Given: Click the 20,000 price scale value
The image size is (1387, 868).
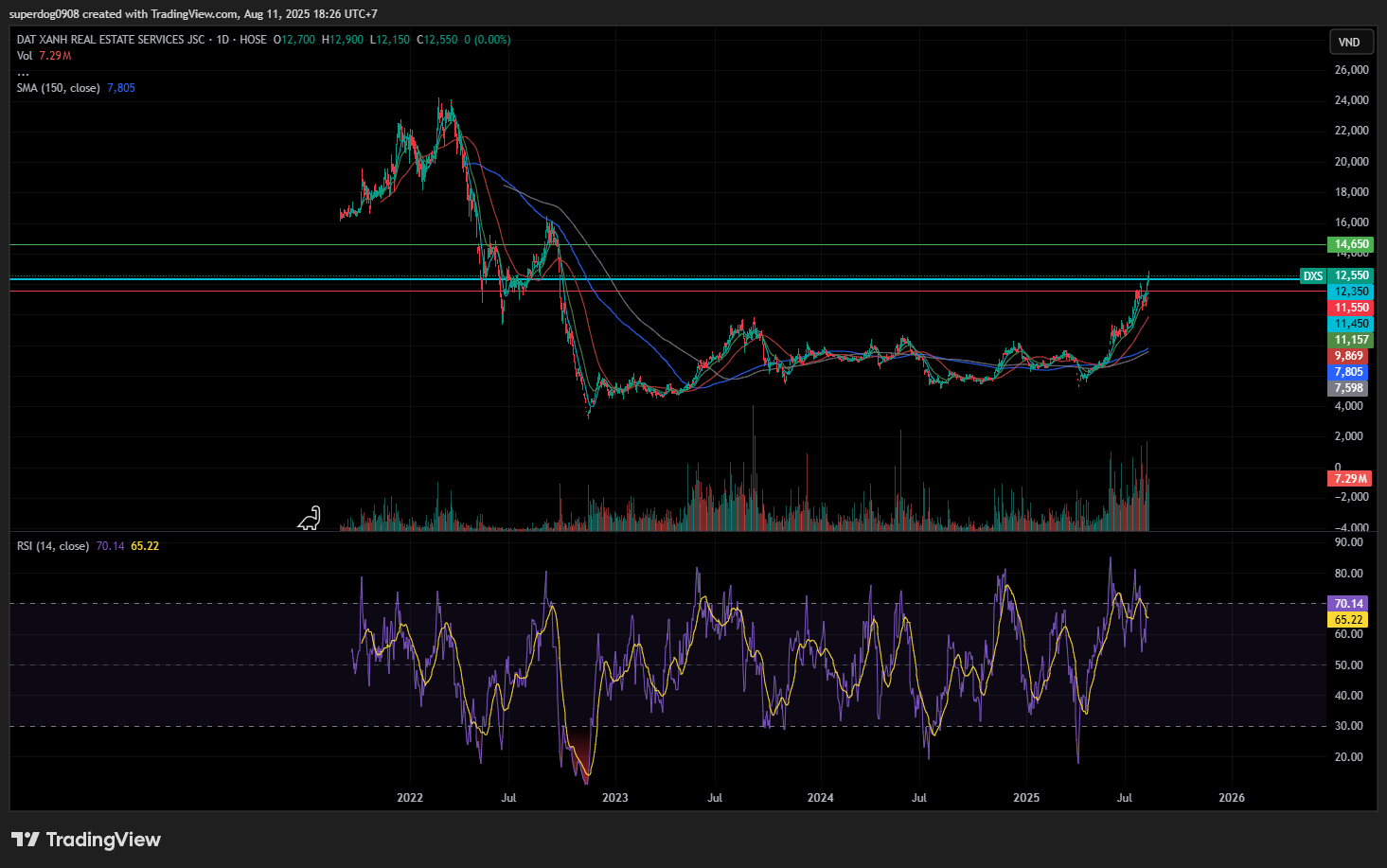Looking at the screenshot, I should (x=1352, y=162).
